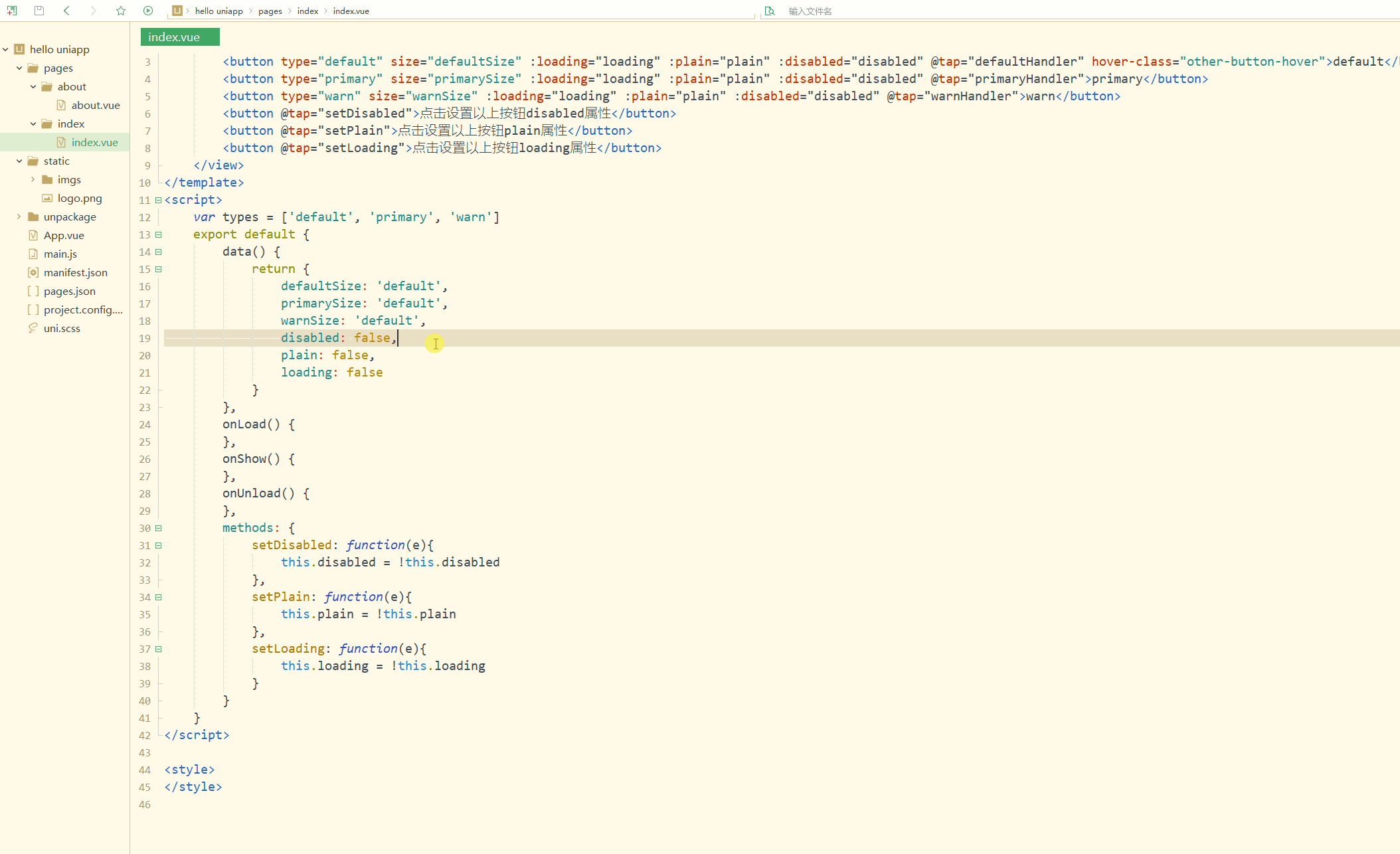Collapse the hello uniapp project root

(x=5, y=49)
